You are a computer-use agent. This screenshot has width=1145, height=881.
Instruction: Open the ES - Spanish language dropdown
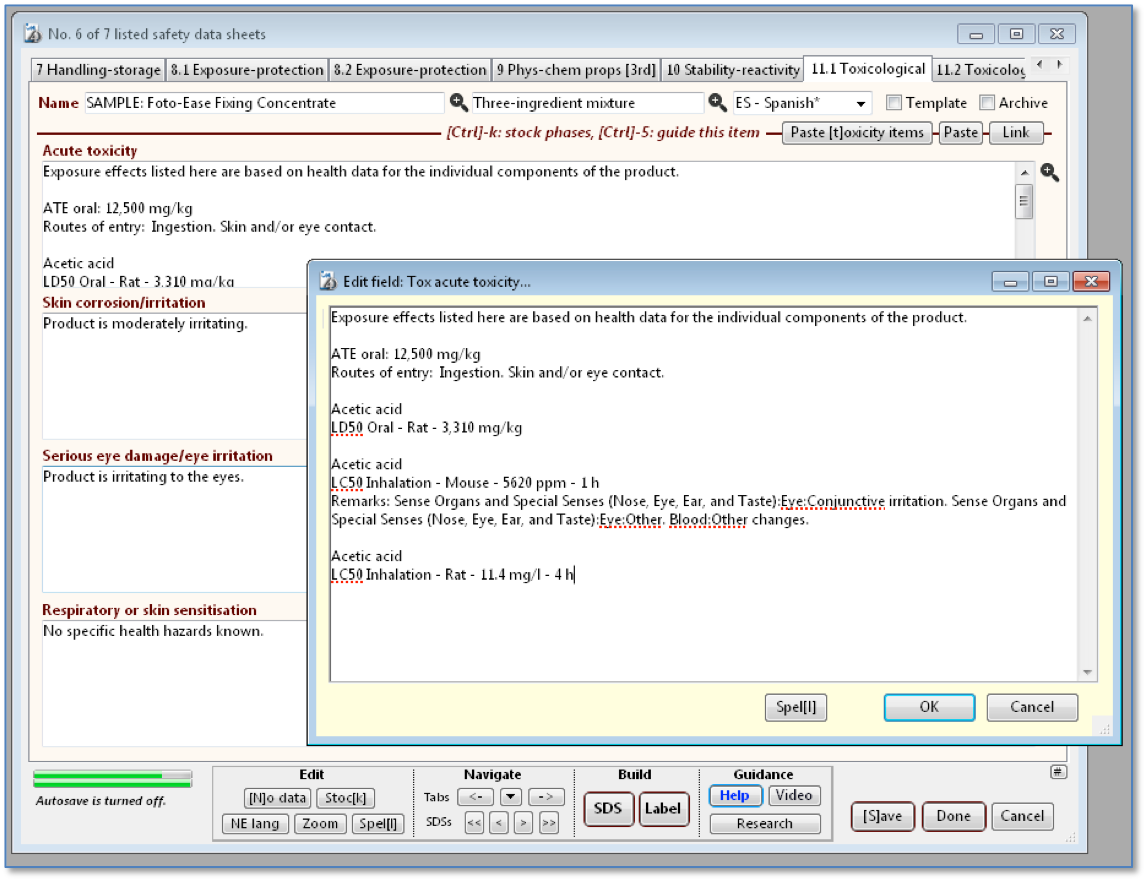coord(862,104)
